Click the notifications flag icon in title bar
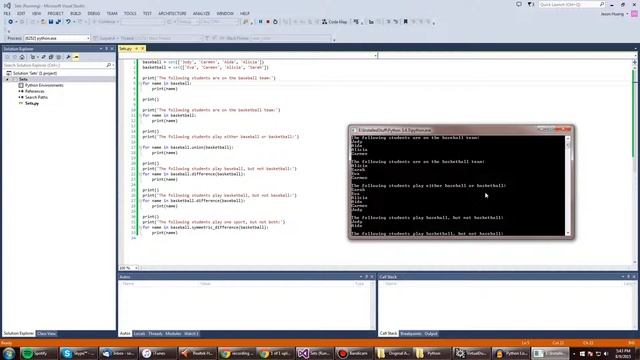The width and height of the screenshot is (640, 360). coord(530,4)
